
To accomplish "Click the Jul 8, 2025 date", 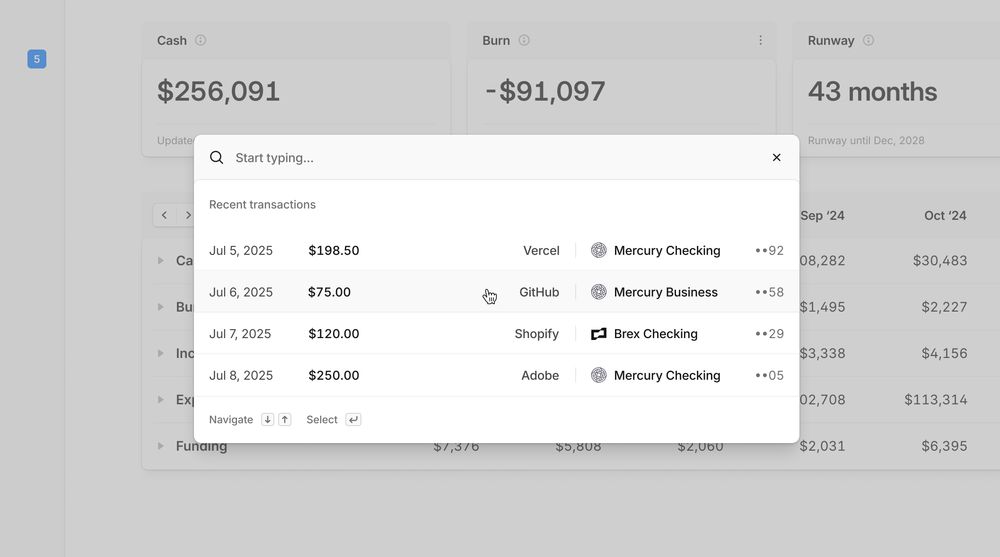I will pyautogui.click(x=240, y=375).
